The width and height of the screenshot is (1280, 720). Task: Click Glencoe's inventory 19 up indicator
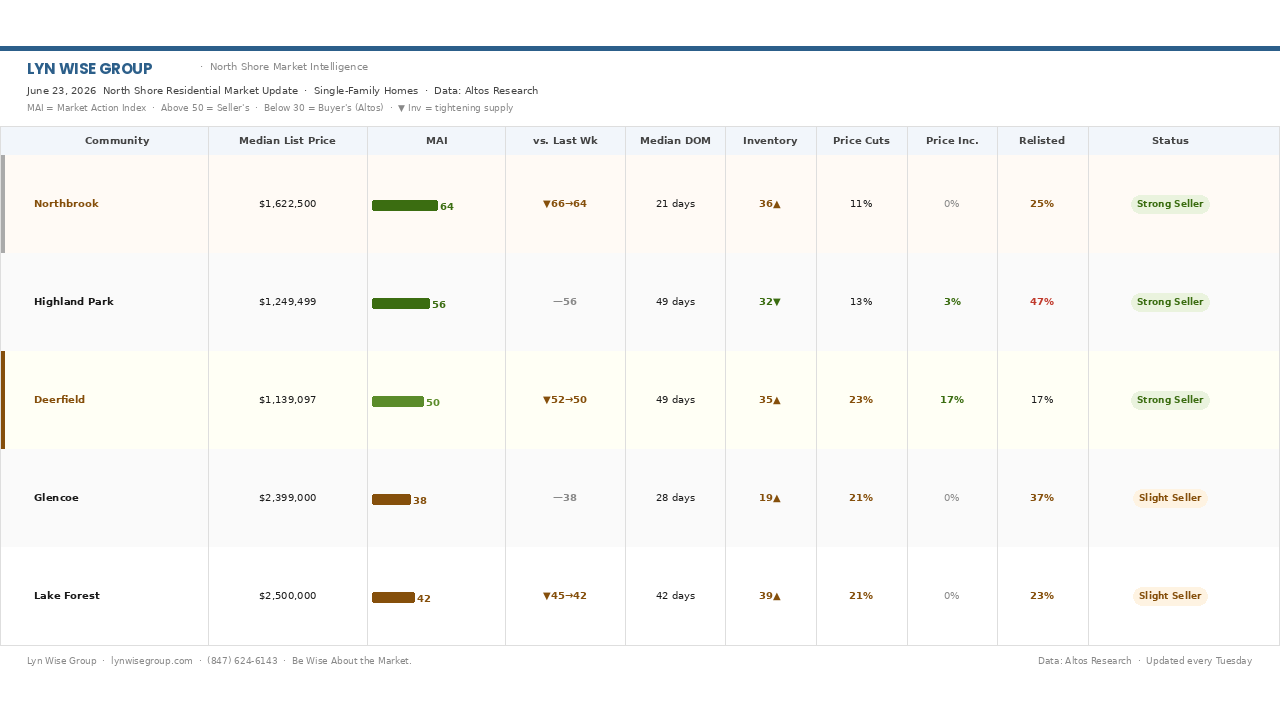tap(770, 498)
